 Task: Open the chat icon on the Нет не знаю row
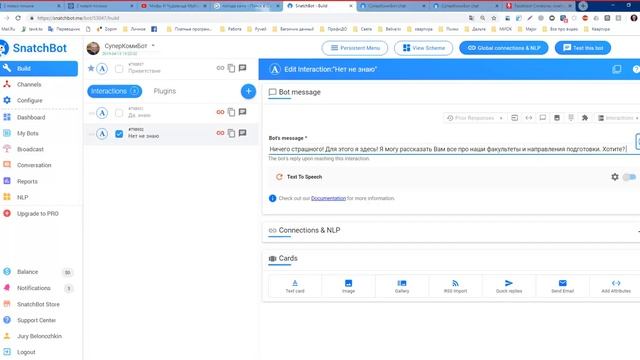pos(242,133)
